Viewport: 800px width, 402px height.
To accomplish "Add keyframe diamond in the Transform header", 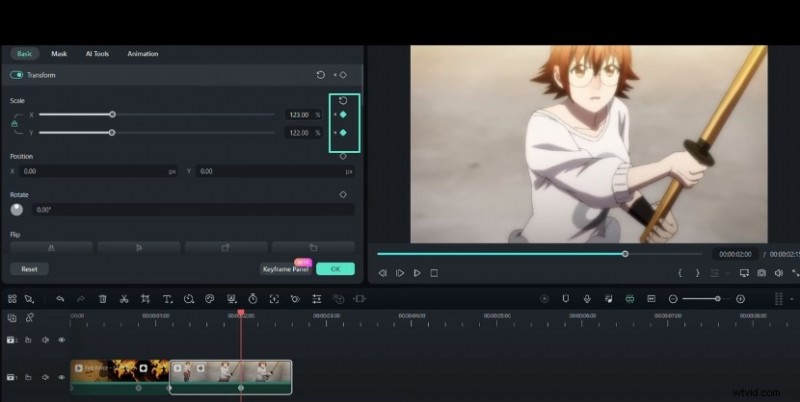I will coord(343,75).
